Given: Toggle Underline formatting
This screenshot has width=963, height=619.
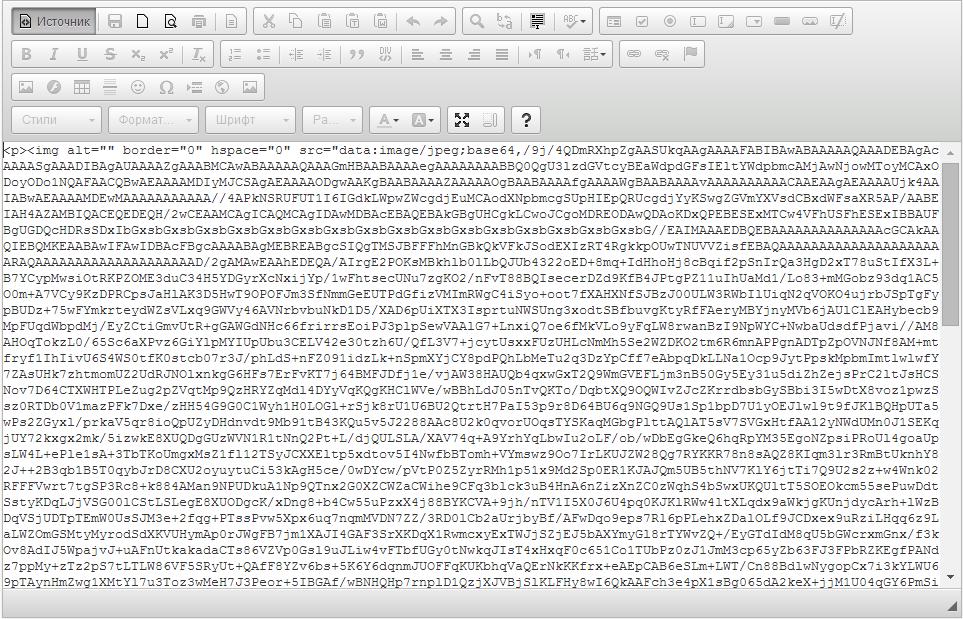Looking at the screenshot, I should (82, 54).
